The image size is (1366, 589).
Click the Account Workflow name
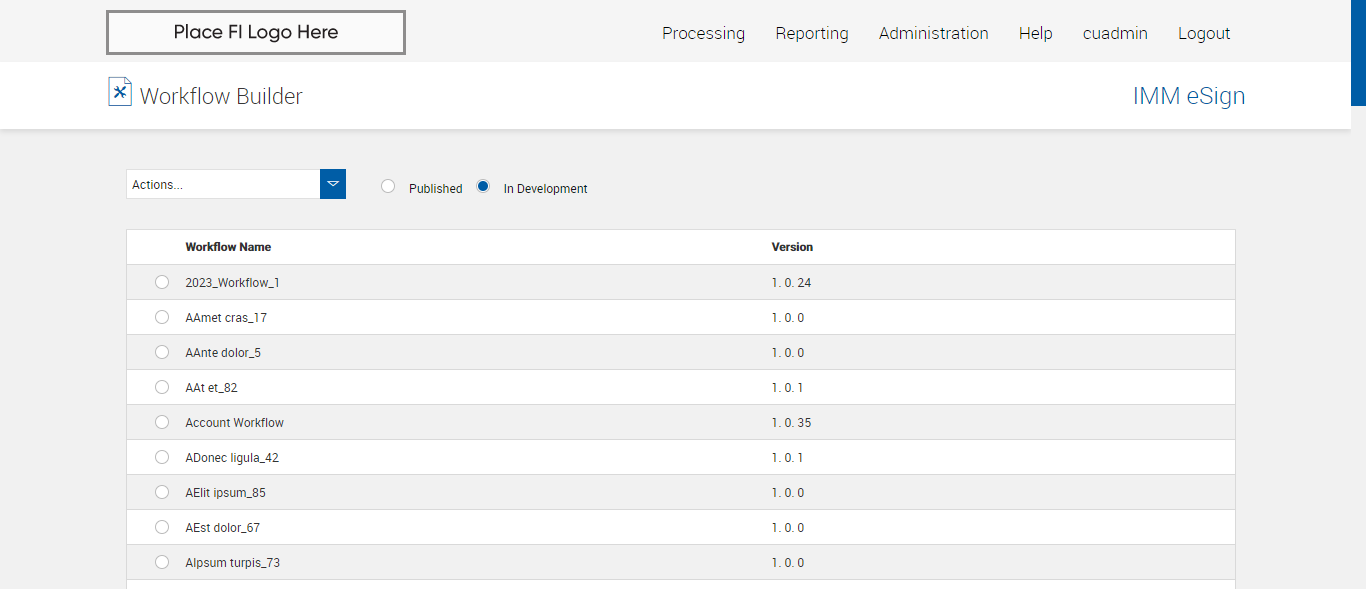click(x=234, y=423)
